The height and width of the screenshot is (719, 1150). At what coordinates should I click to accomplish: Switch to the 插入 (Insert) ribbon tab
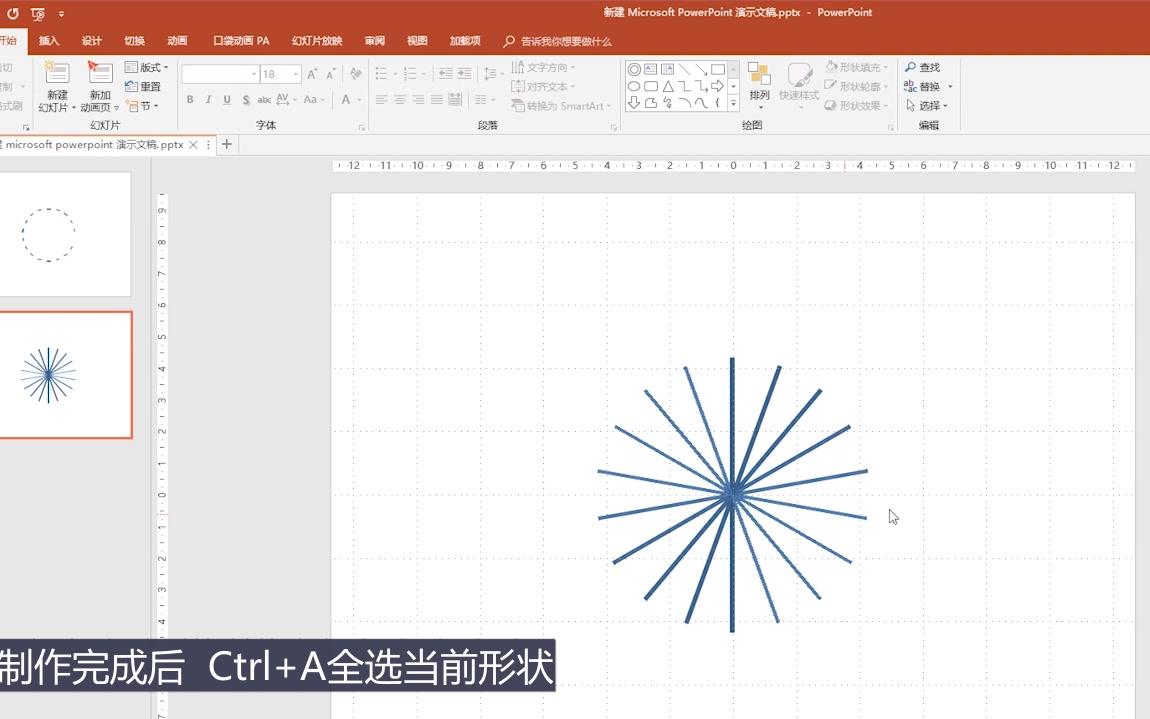coord(48,41)
